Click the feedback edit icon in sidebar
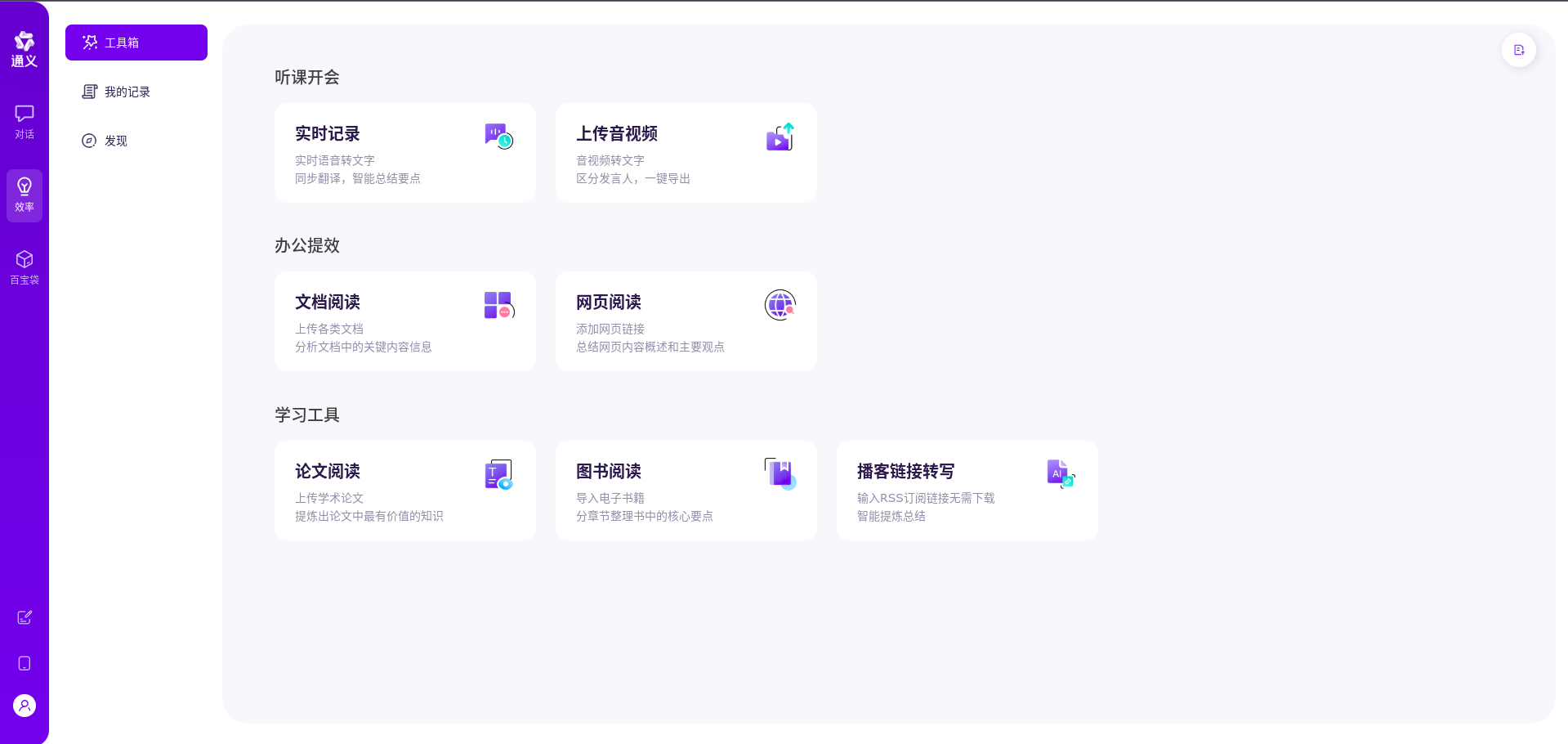 (25, 617)
